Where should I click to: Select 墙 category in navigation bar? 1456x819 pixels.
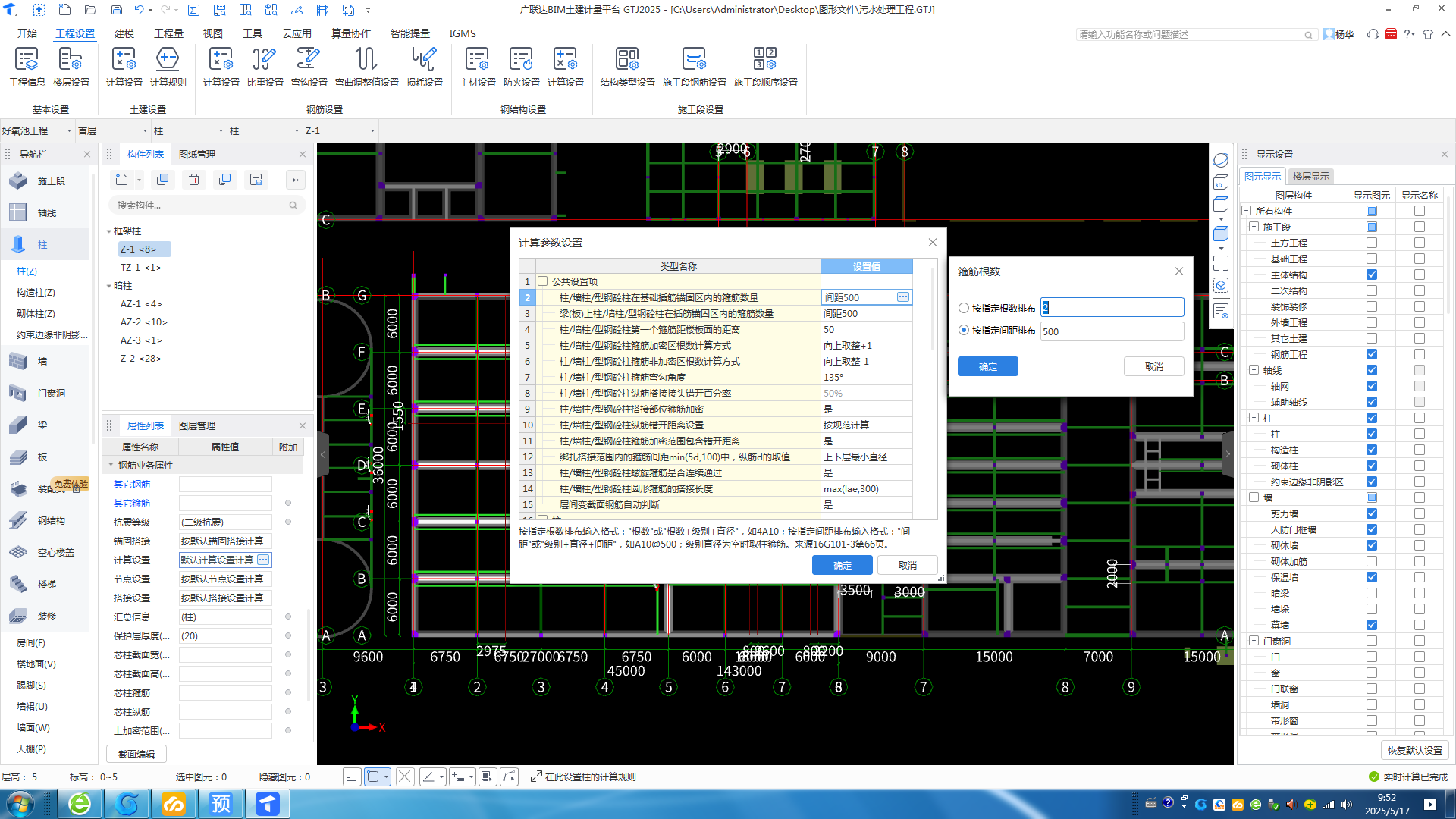(x=45, y=361)
